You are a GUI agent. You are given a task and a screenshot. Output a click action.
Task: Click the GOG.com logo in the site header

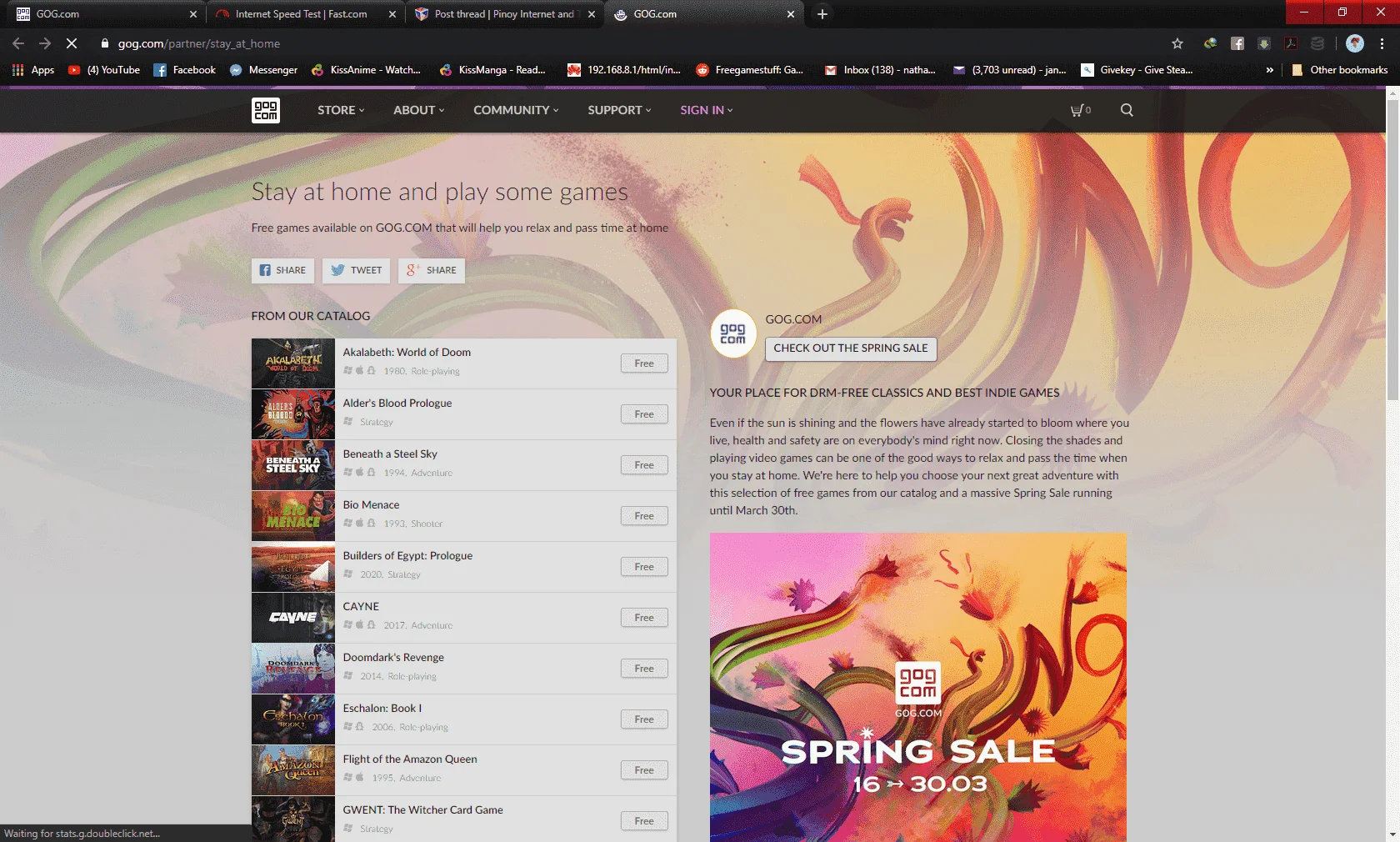(266, 110)
